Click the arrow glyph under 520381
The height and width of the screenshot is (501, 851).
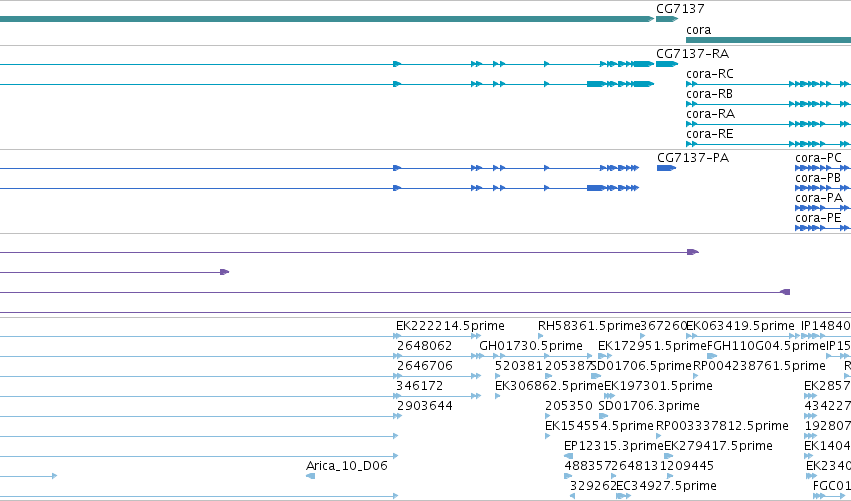pos(498,376)
